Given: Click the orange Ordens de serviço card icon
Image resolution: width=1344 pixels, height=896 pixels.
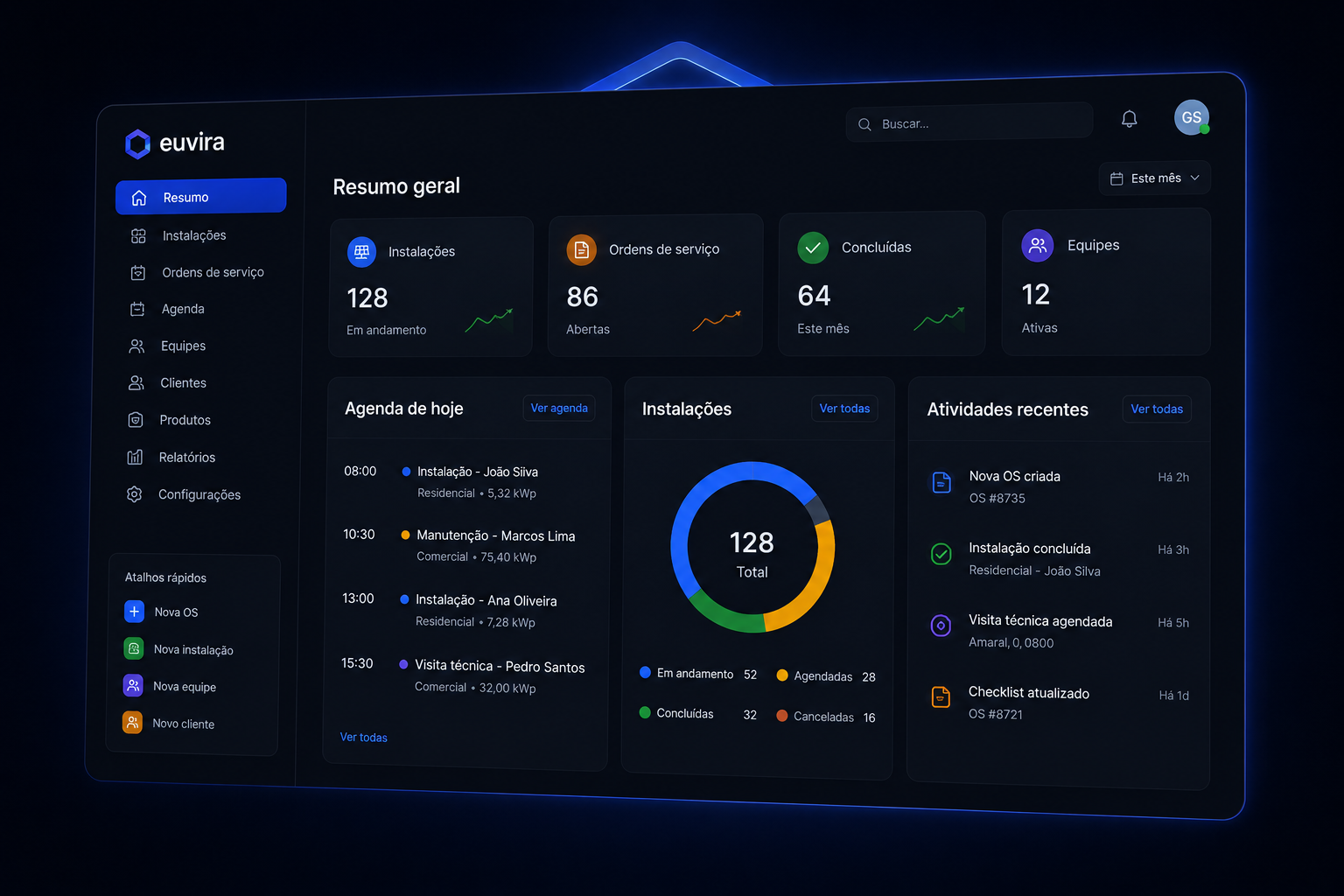Looking at the screenshot, I should click(x=581, y=250).
